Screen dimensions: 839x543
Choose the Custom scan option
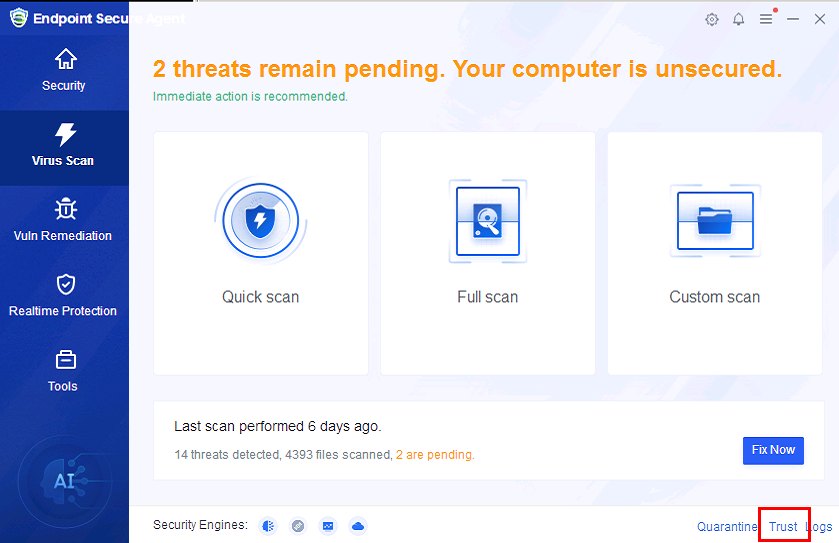pos(714,253)
